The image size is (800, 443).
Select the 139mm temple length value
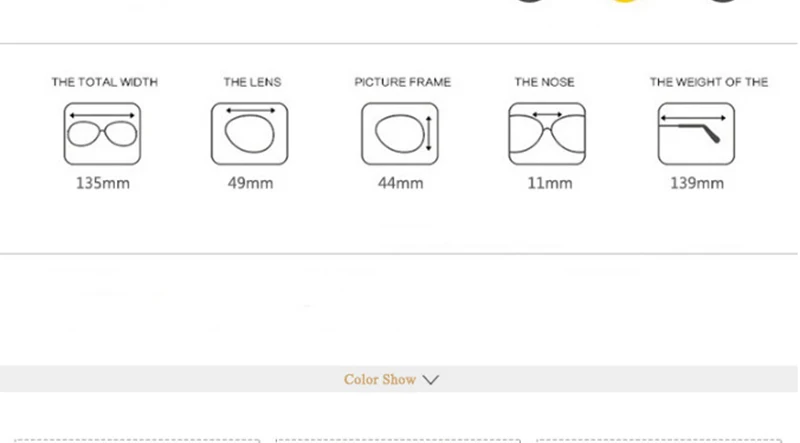coord(697,183)
